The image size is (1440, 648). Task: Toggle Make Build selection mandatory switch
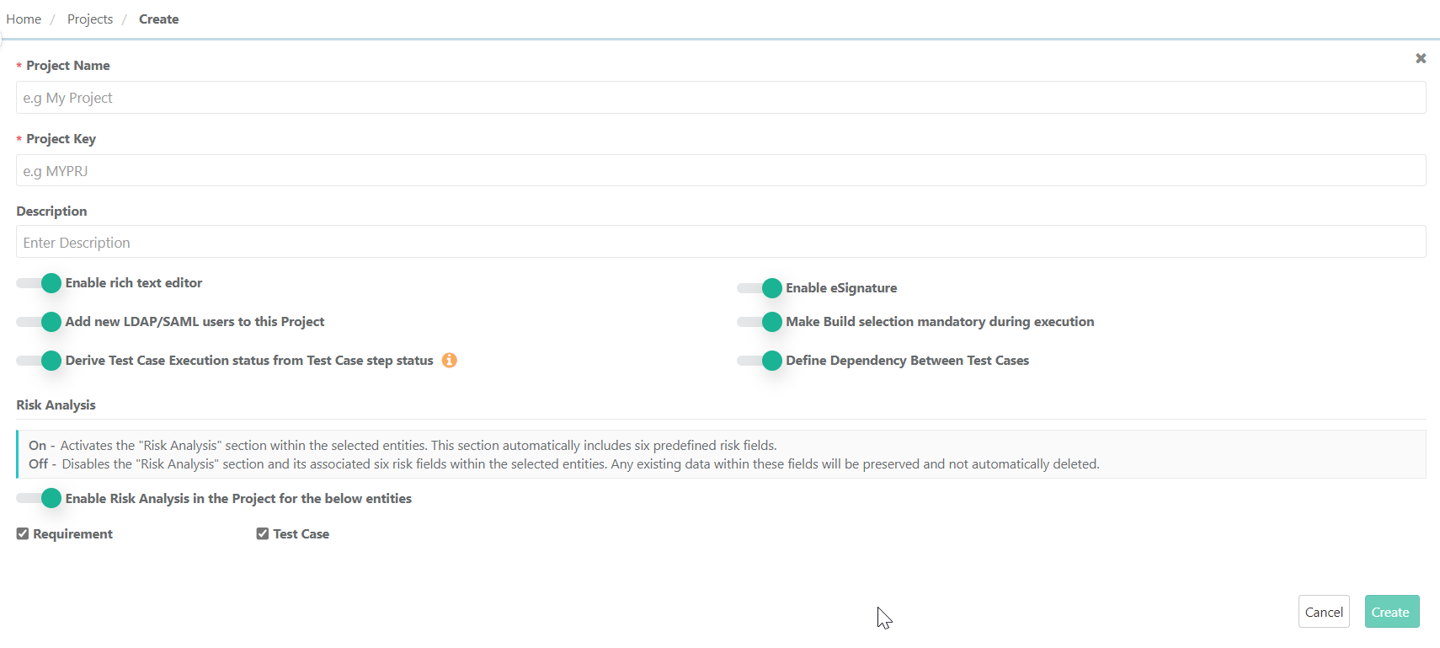[x=760, y=322]
